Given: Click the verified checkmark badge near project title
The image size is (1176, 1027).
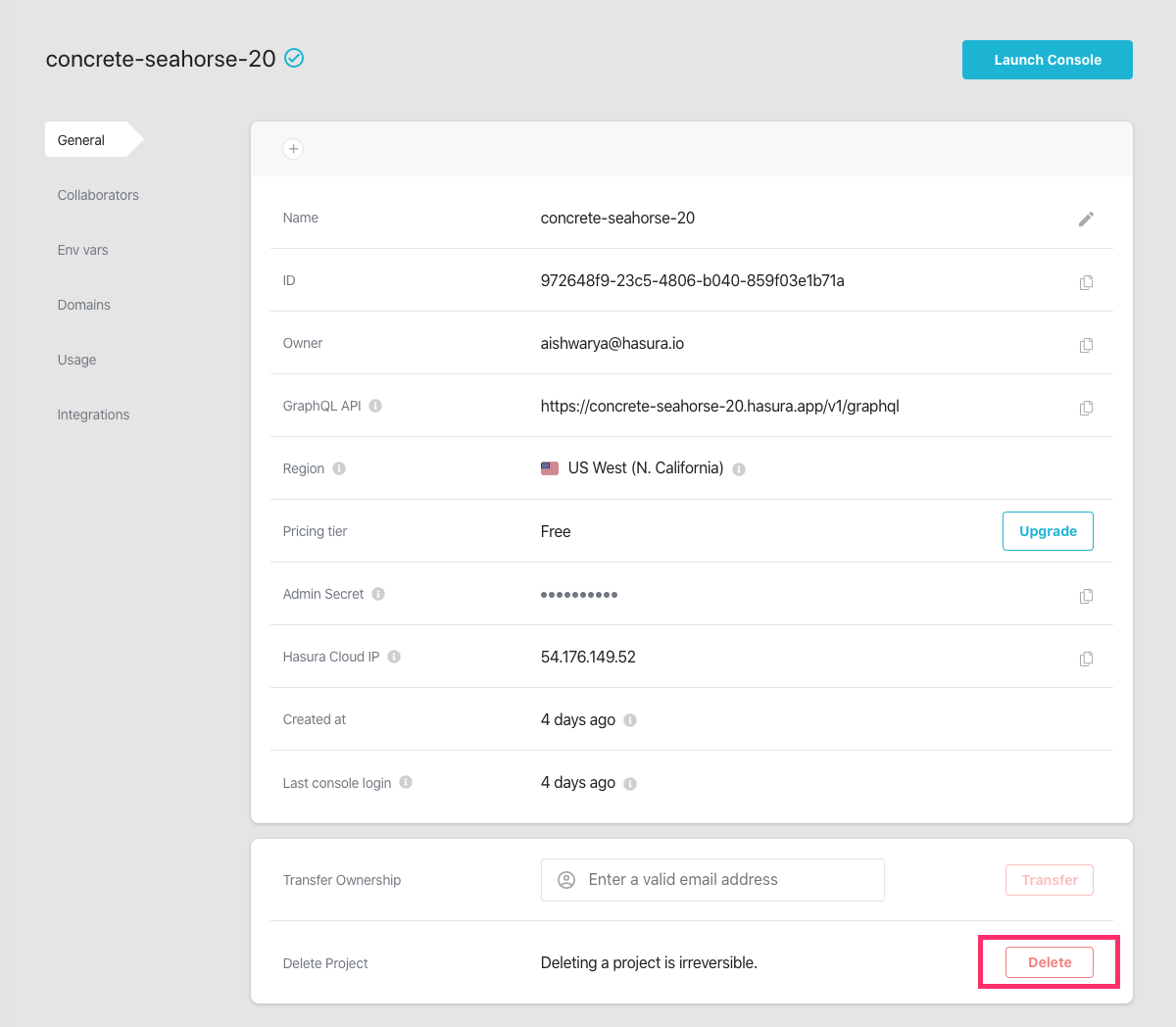Looking at the screenshot, I should pyautogui.click(x=294, y=59).
